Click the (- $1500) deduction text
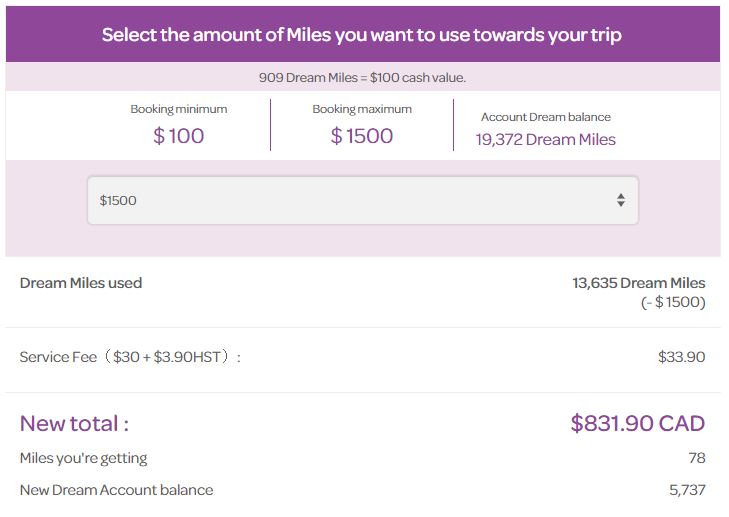 coord(672,302)
